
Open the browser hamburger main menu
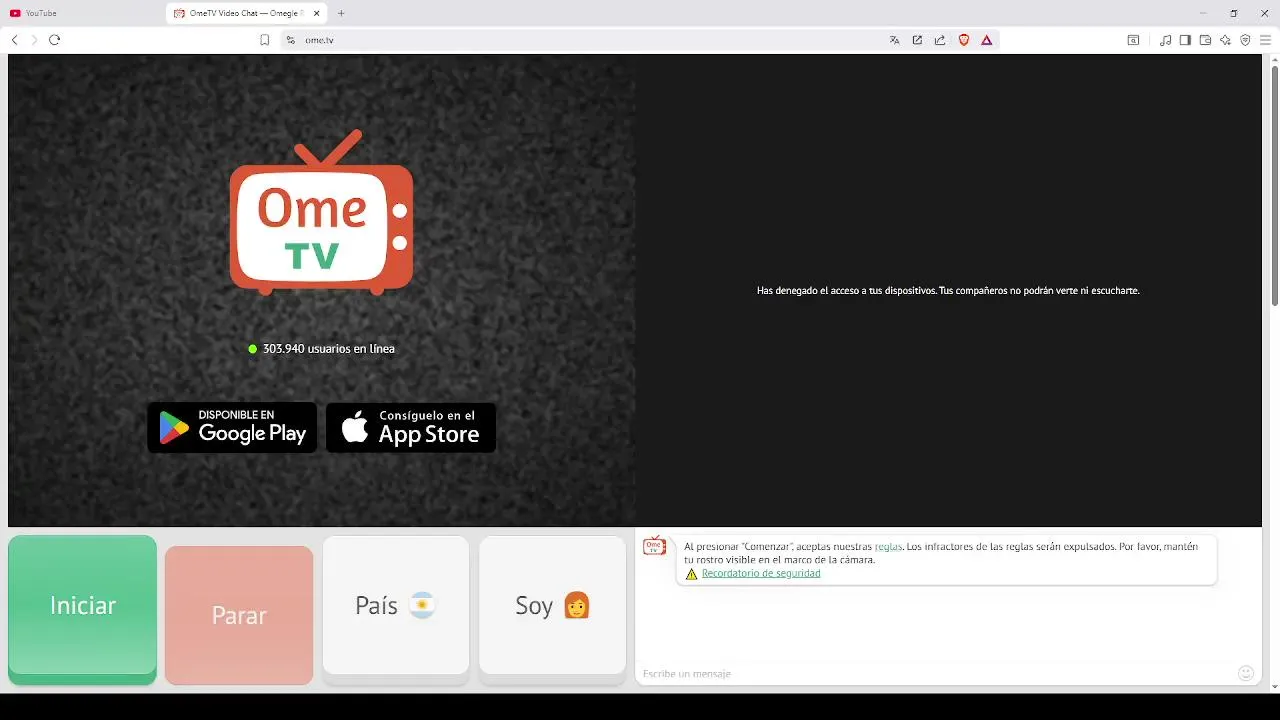[1265, 40]
